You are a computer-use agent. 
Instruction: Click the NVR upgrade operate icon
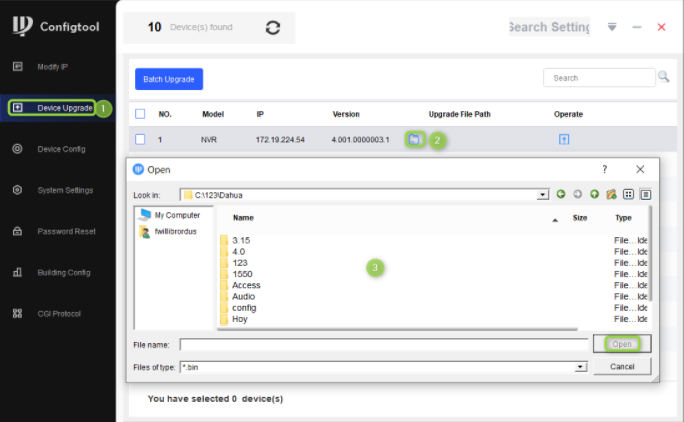click(564, 140)
